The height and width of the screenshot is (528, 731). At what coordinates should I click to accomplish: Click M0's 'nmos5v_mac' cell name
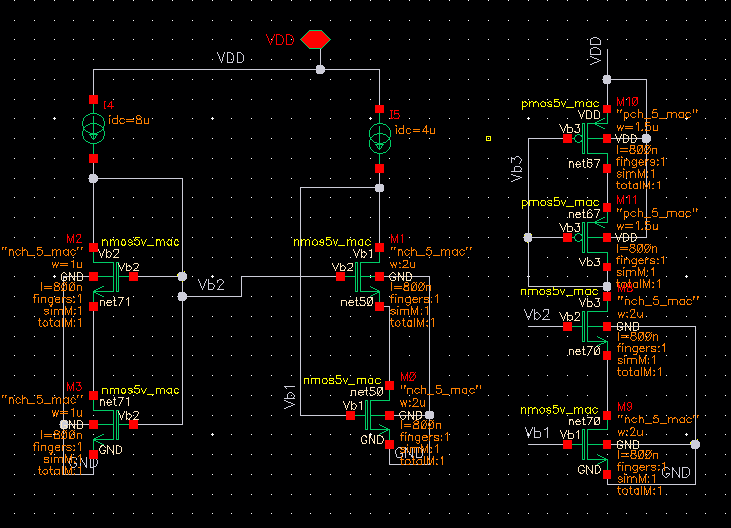click(342, 380)
